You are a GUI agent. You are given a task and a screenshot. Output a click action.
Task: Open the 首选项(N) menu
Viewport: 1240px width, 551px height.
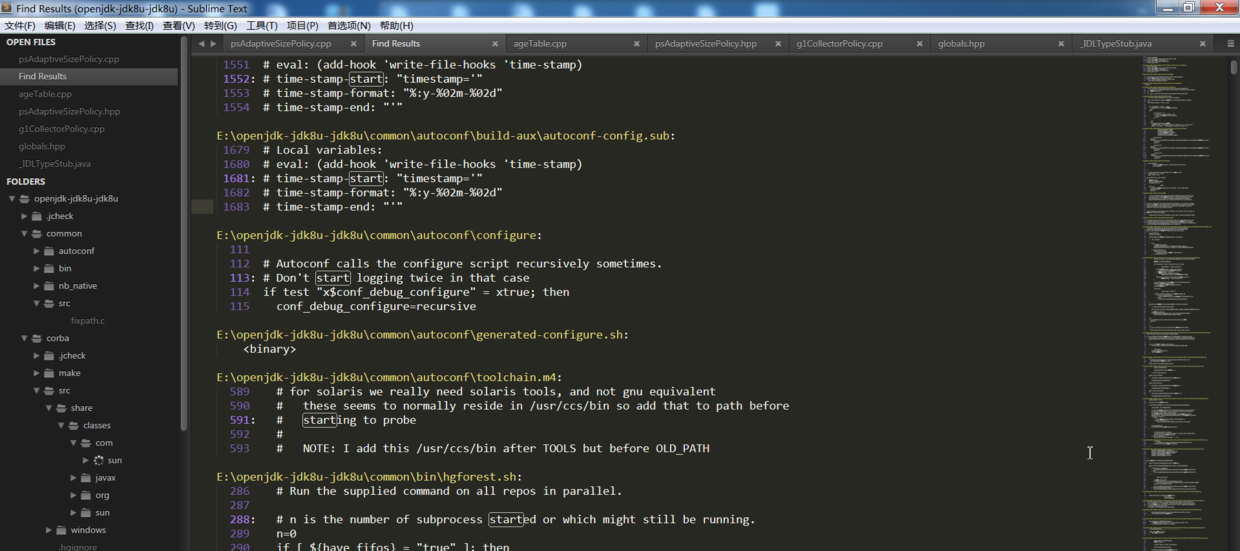349,25
